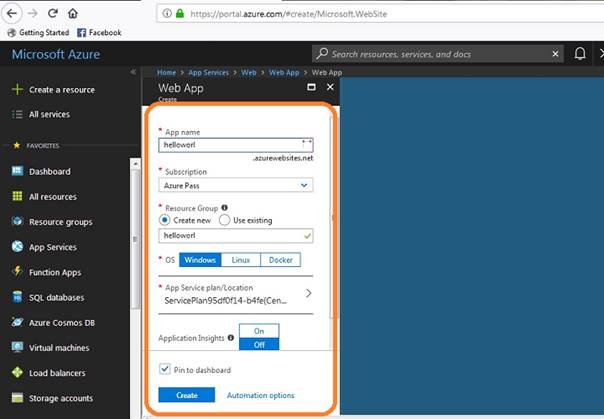Open Automation options link

click(x=260, y=396)
